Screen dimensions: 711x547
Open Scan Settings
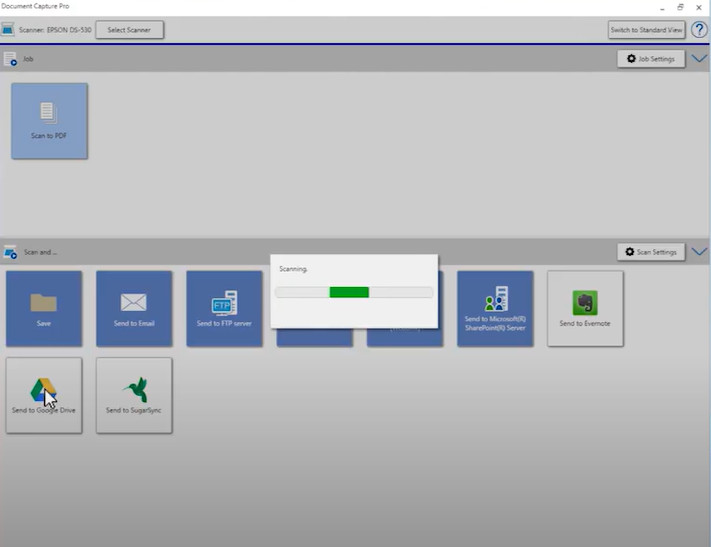pyautogui.click(x=650, y=252)
